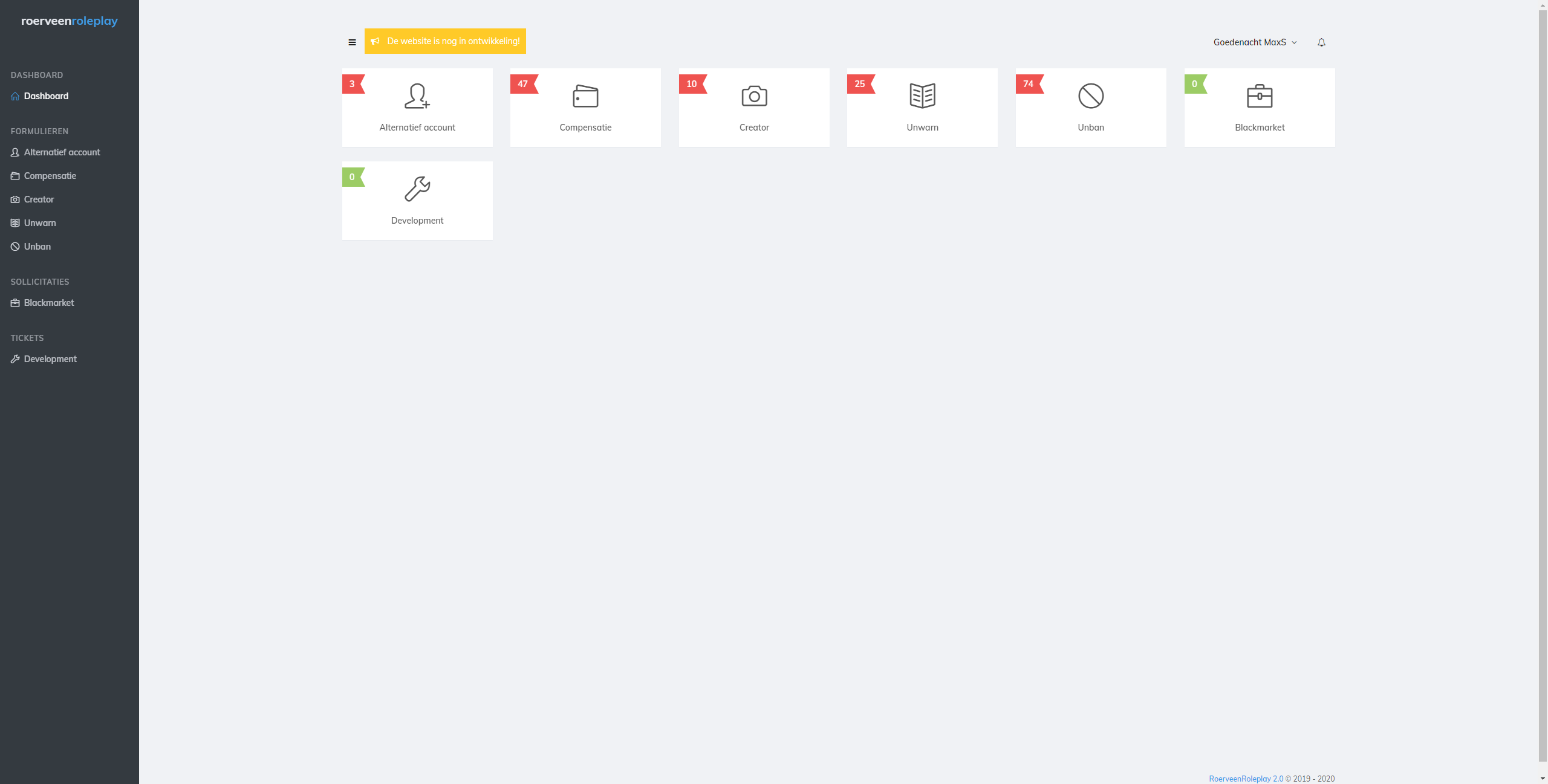Screen dimensions: 1548x784
Task: Select Dashboard in the sidebar
Action: click(x=46, y=96)
